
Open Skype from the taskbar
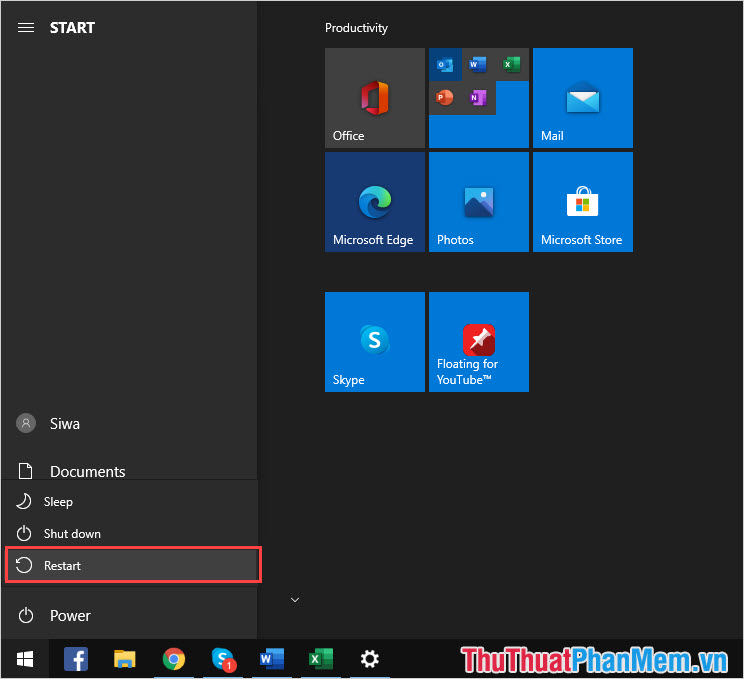pos(223,659)
